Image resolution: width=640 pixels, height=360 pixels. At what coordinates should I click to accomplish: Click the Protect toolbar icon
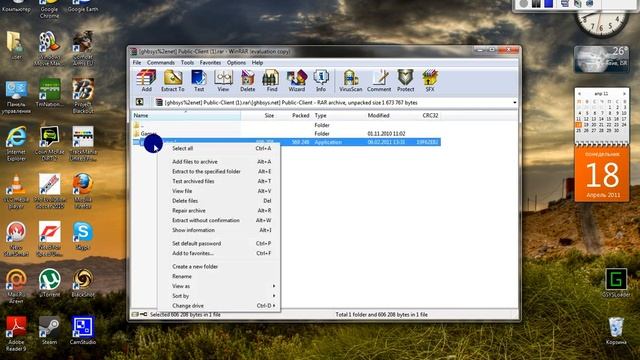pyautogui.click(x=405, y=80)
